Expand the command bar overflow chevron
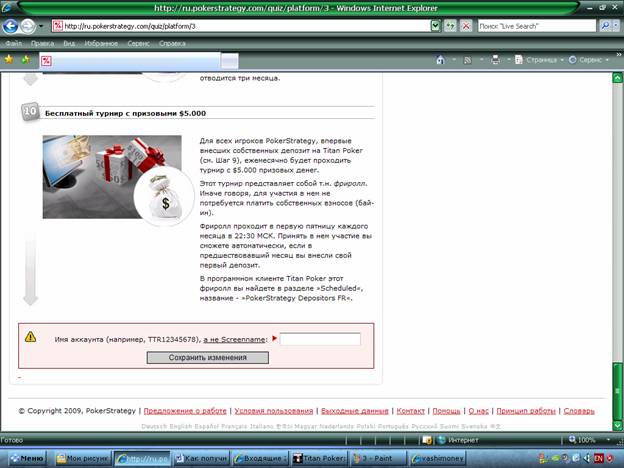This screenshot has height=468, width=624. (619, 55)
